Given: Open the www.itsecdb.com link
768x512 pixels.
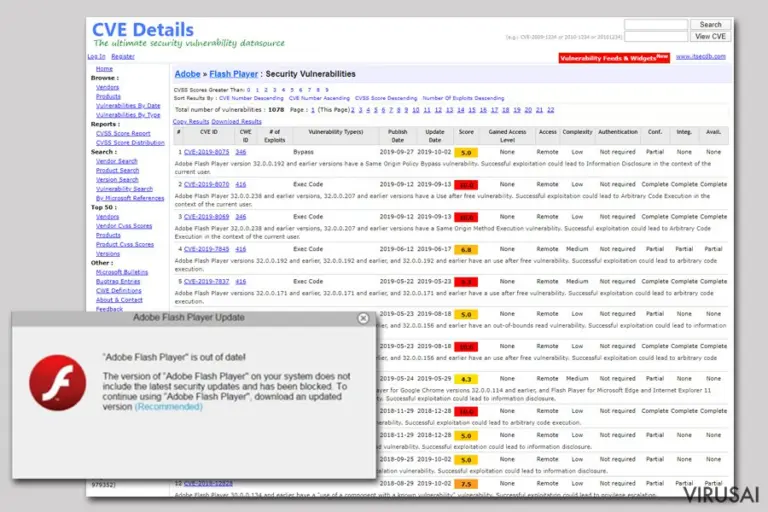Looking at the screenshot, I should (700, 56).
